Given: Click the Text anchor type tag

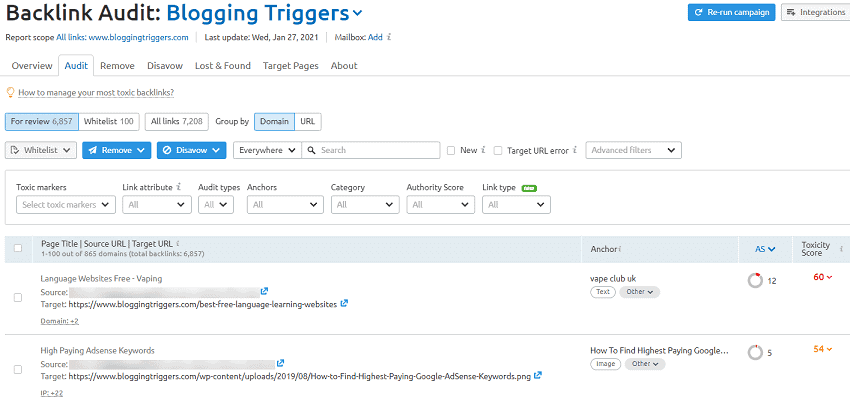Looking at the screenshot, I should (x=603, y=292).
